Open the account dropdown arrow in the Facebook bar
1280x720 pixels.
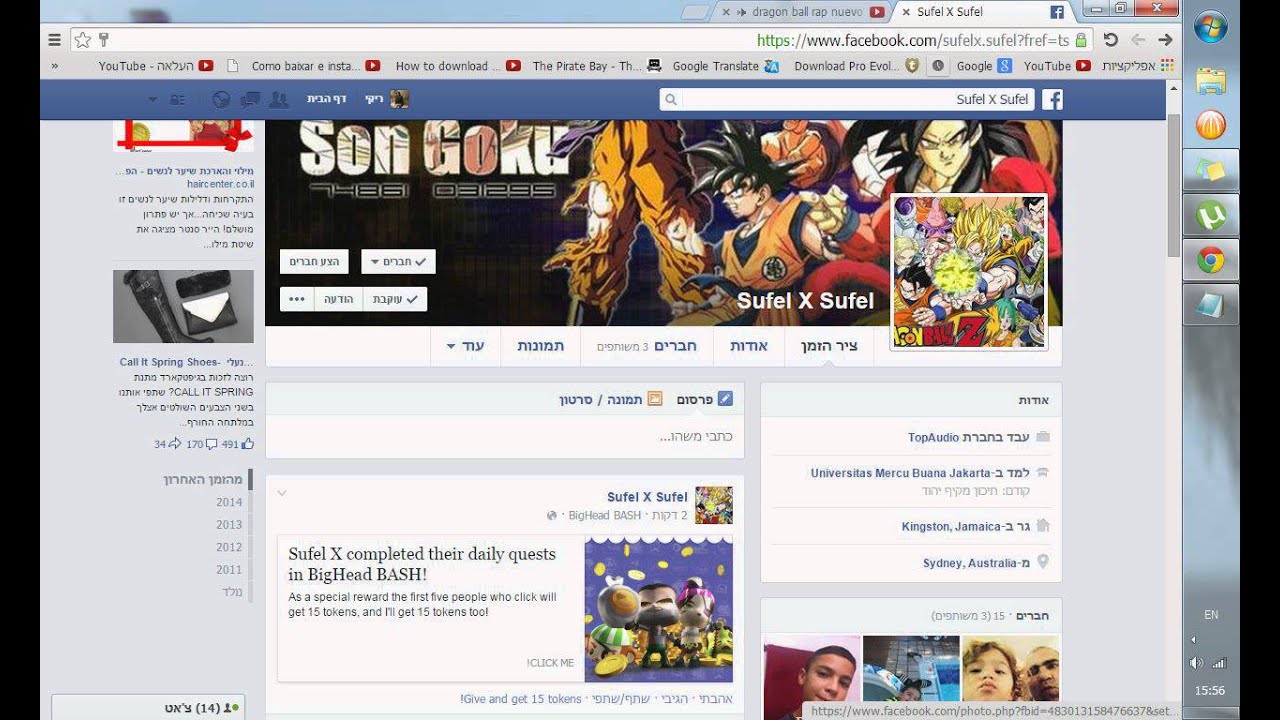pyautogui.click(x=153, y=99)
